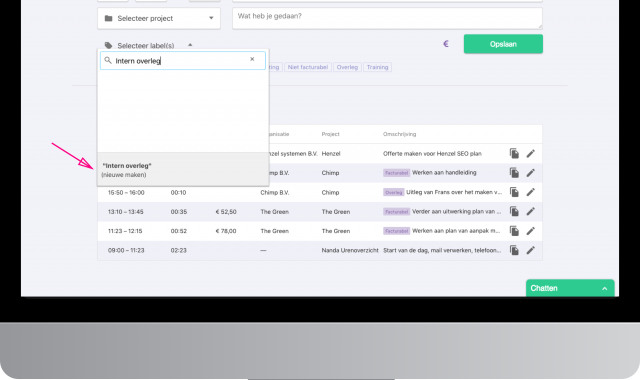Click the Overleg tag on Uitleg van Frans
Image resolution: width=640 pixels, height=380 pixels.
(393, 192)
